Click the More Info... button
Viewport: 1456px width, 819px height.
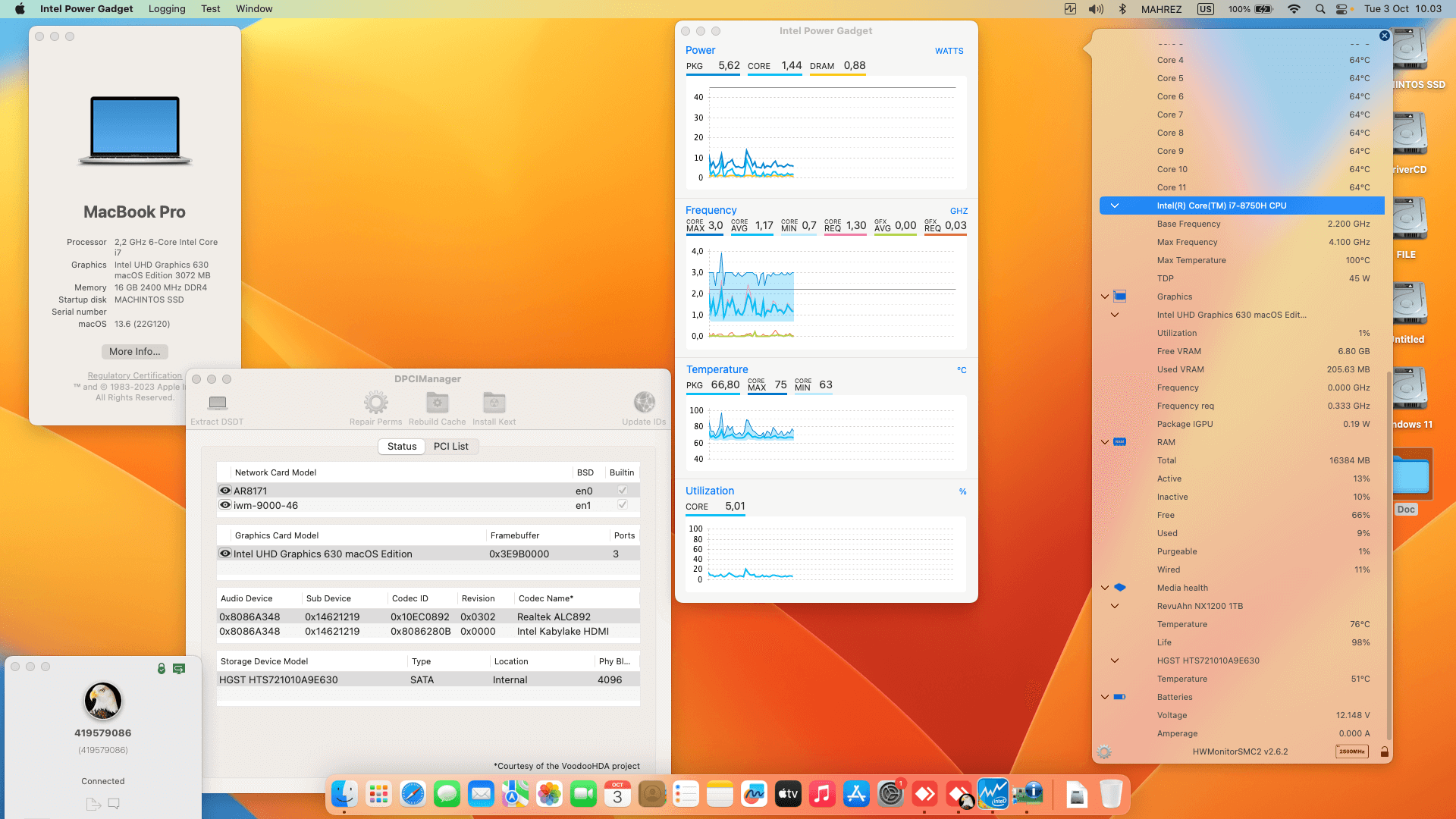[134, 352]
